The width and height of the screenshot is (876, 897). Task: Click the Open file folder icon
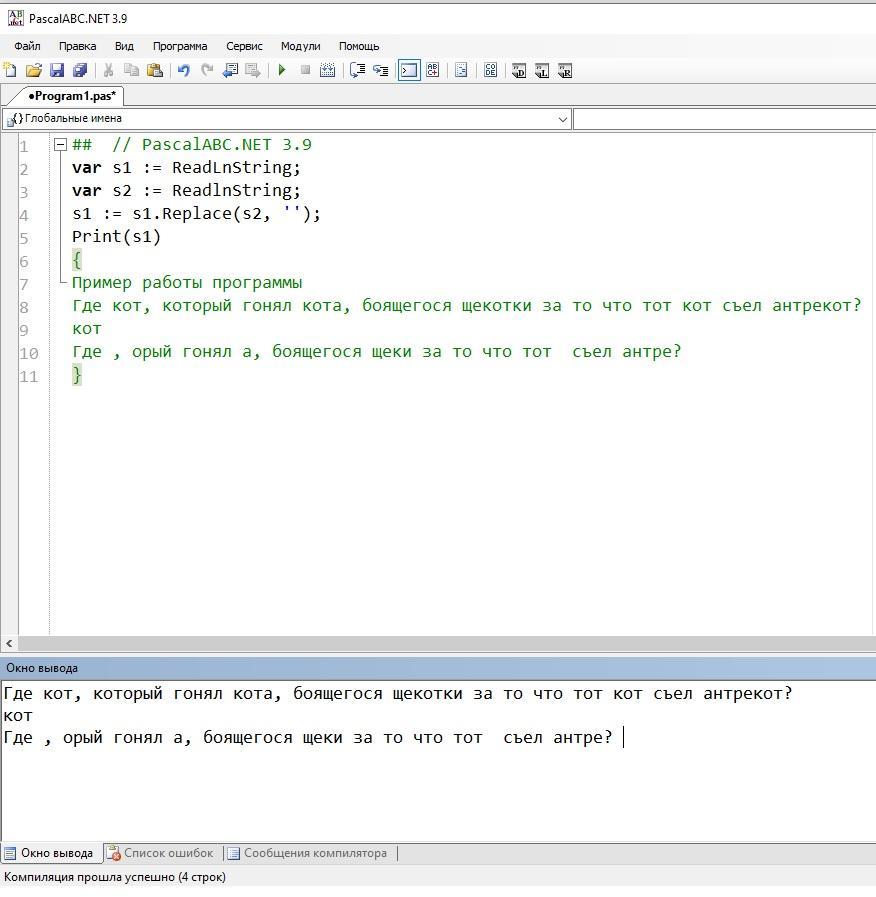pos(34,70)
